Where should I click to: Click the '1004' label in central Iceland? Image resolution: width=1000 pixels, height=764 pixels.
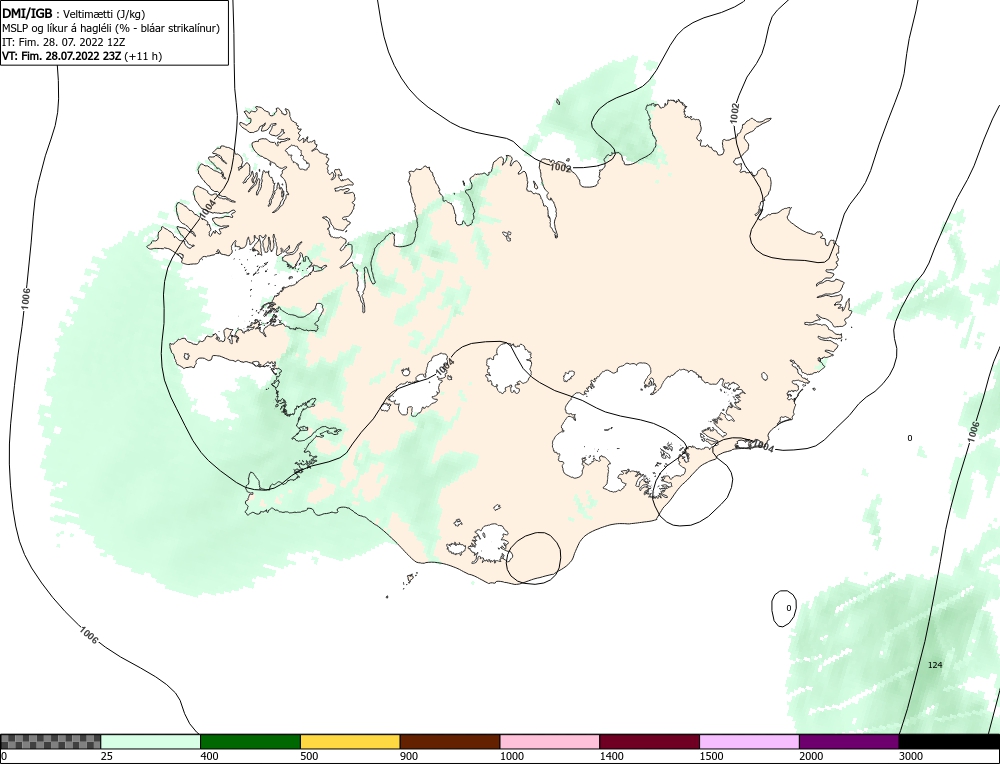(x=445, y=368)
